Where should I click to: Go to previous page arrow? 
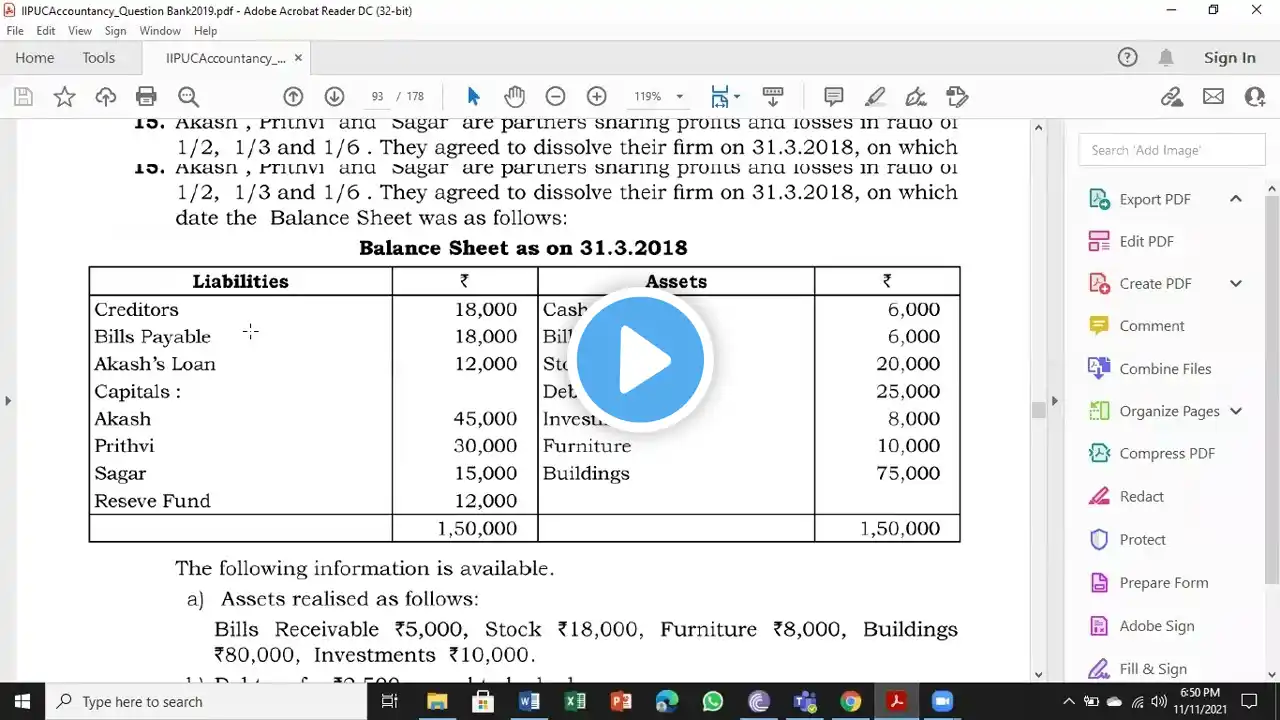(x=293, y=97)
